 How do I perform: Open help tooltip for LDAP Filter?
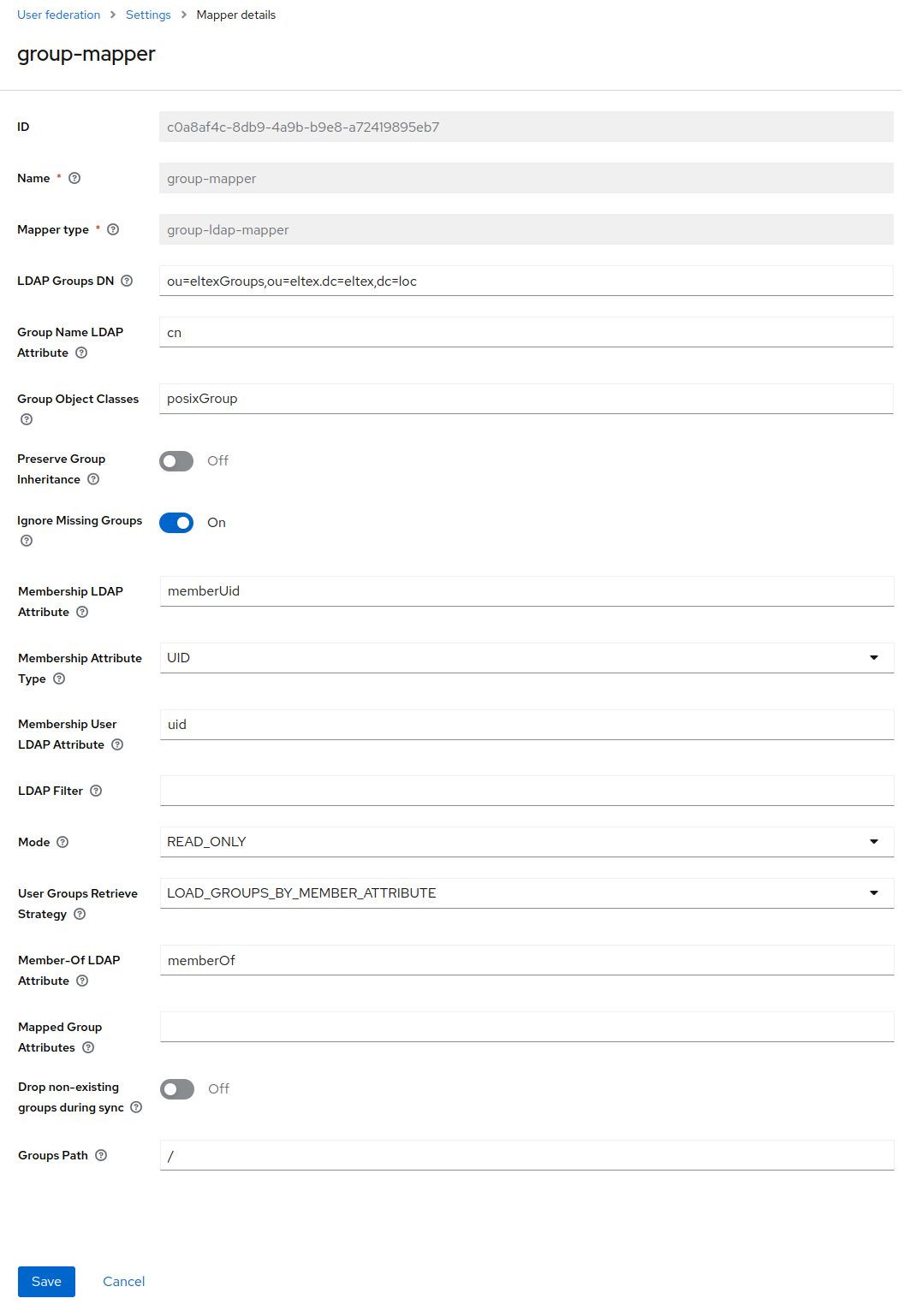coord(96,791)
